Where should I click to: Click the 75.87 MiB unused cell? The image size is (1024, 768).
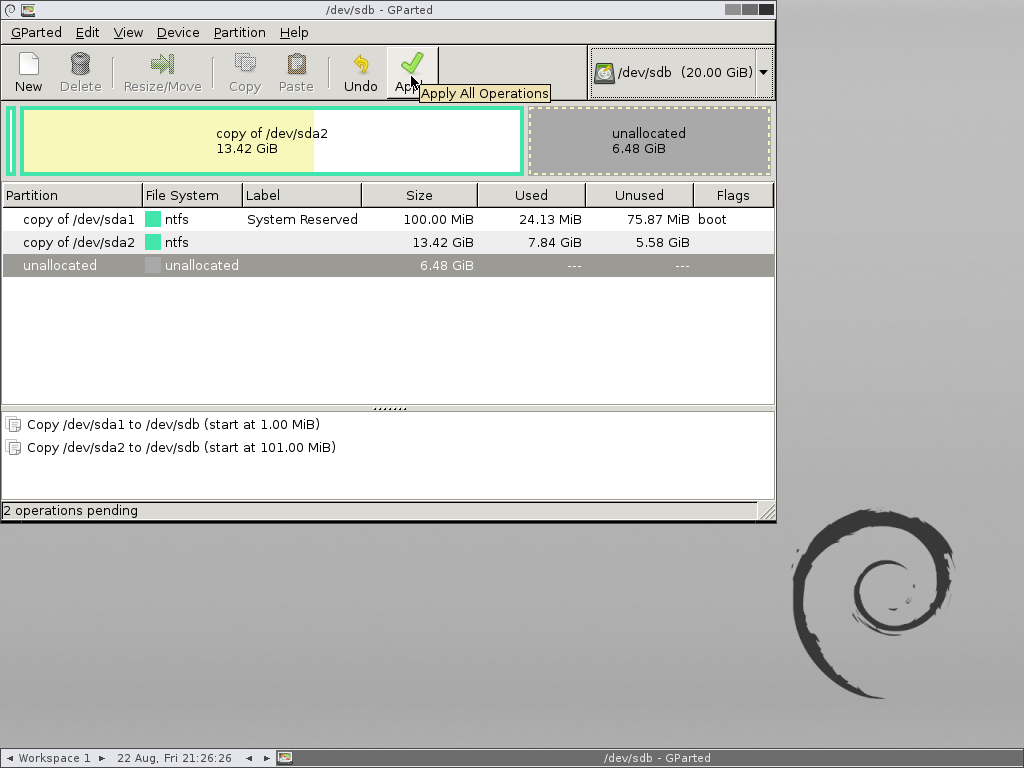658,219
